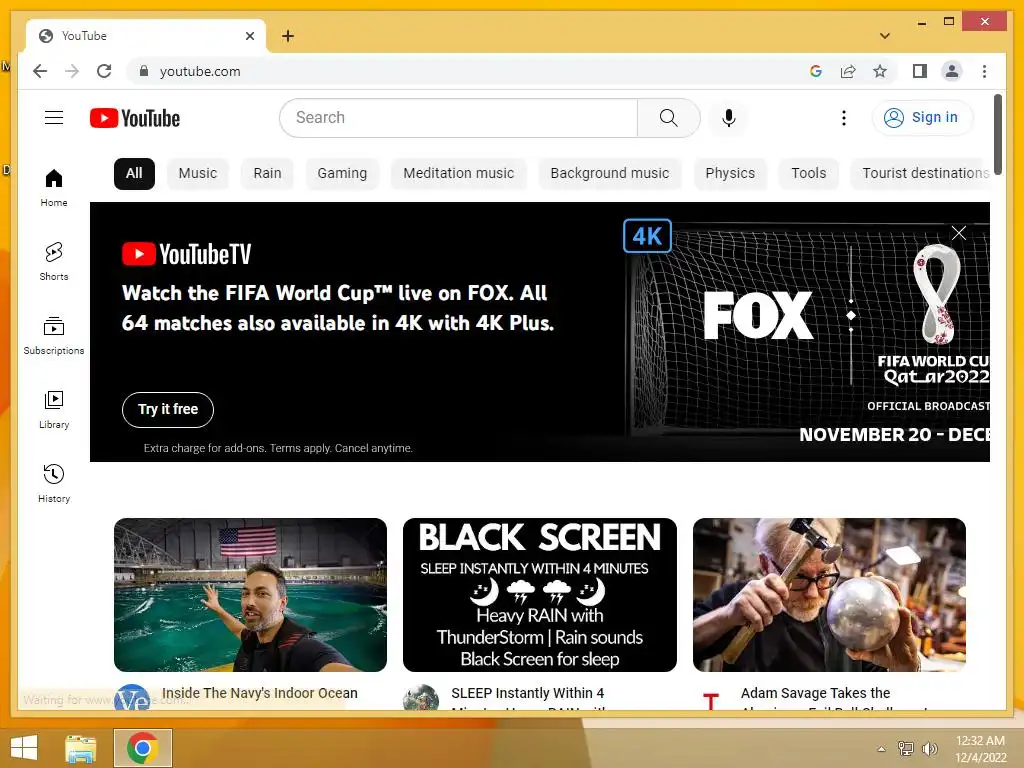This screenshot has height=768, width=1024.
Task: Open Adam Savage video thumbnail
Action: pos(829,595)
